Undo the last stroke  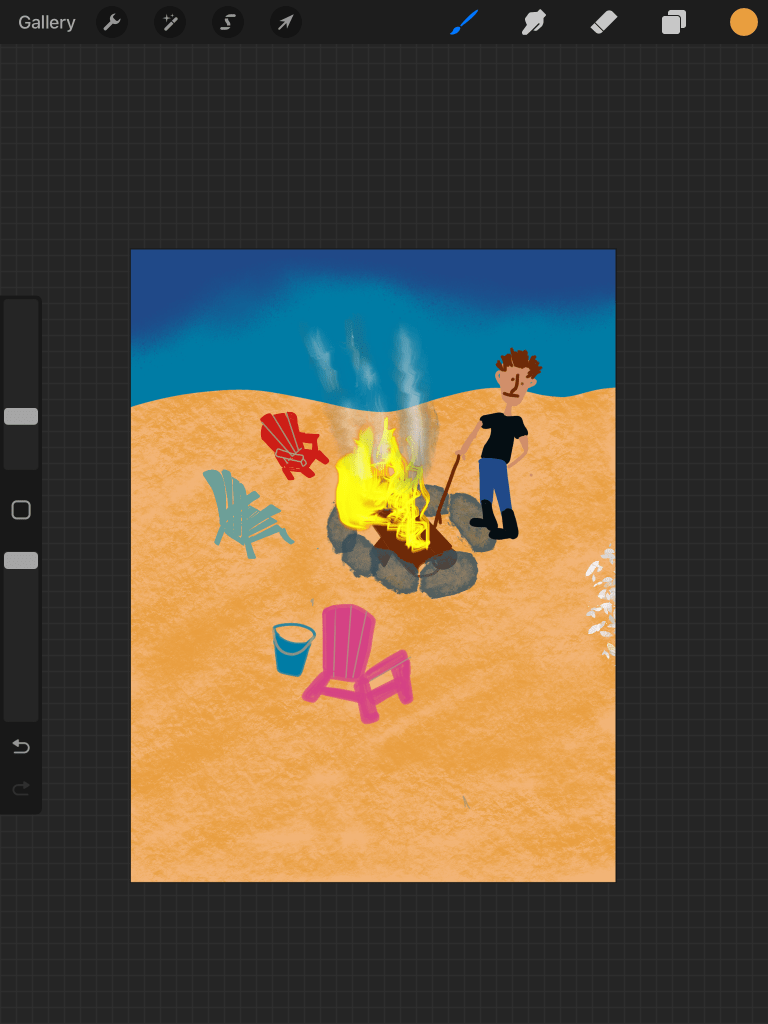tap(21, 747)
